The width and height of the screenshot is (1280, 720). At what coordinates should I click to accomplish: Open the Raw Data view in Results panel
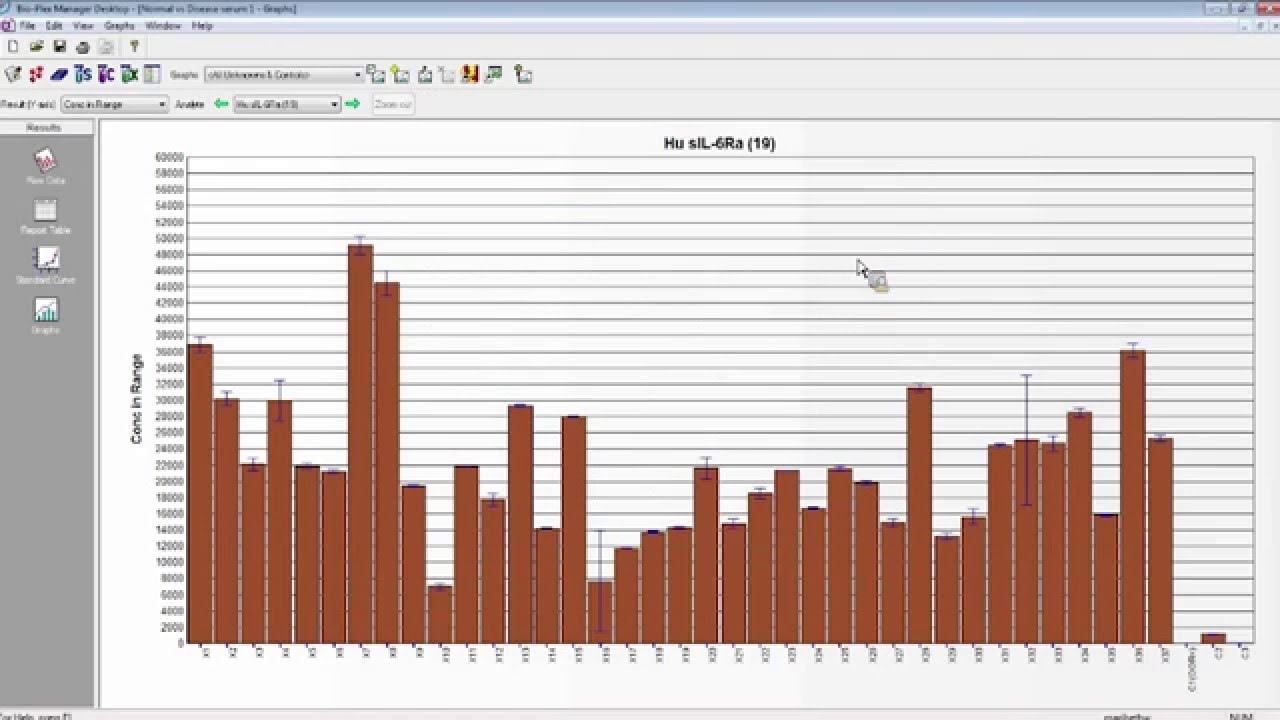pyautogui.click(x=46, y=166)
